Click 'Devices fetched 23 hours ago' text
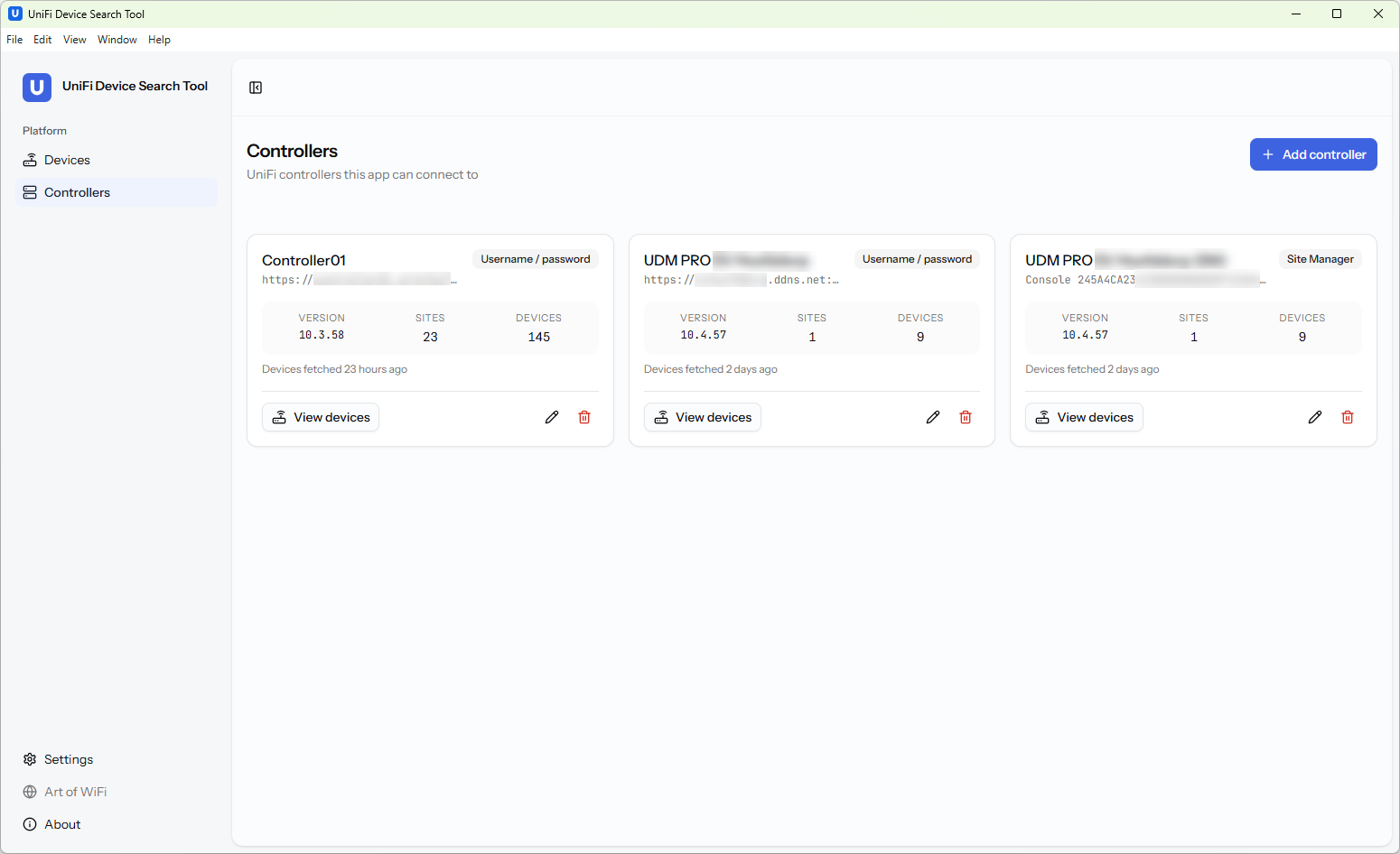The height and width of the screenshot is (854, 1400). coord(334,369)
